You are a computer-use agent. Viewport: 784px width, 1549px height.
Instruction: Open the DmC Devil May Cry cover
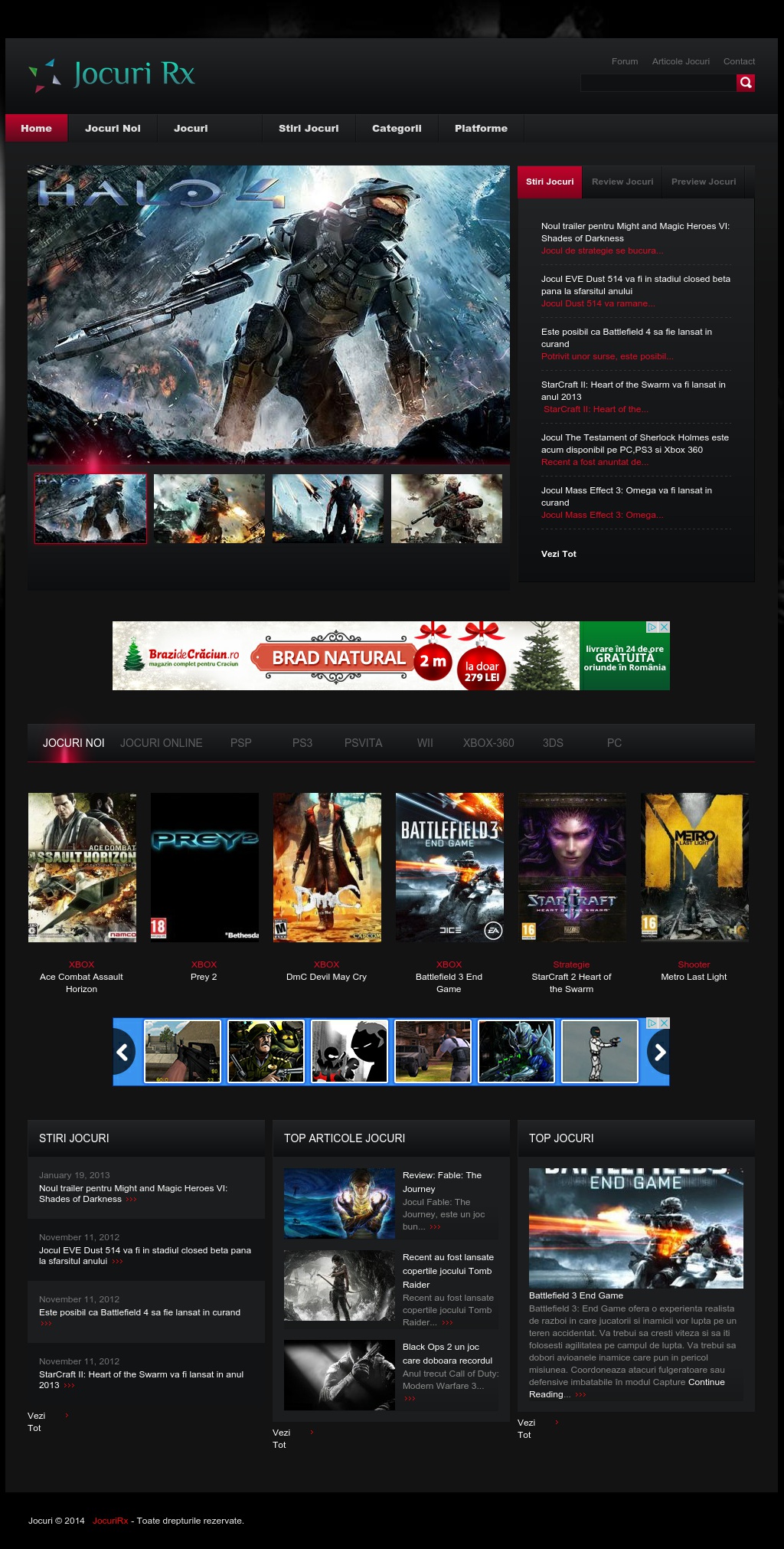[x=327, y=867]
